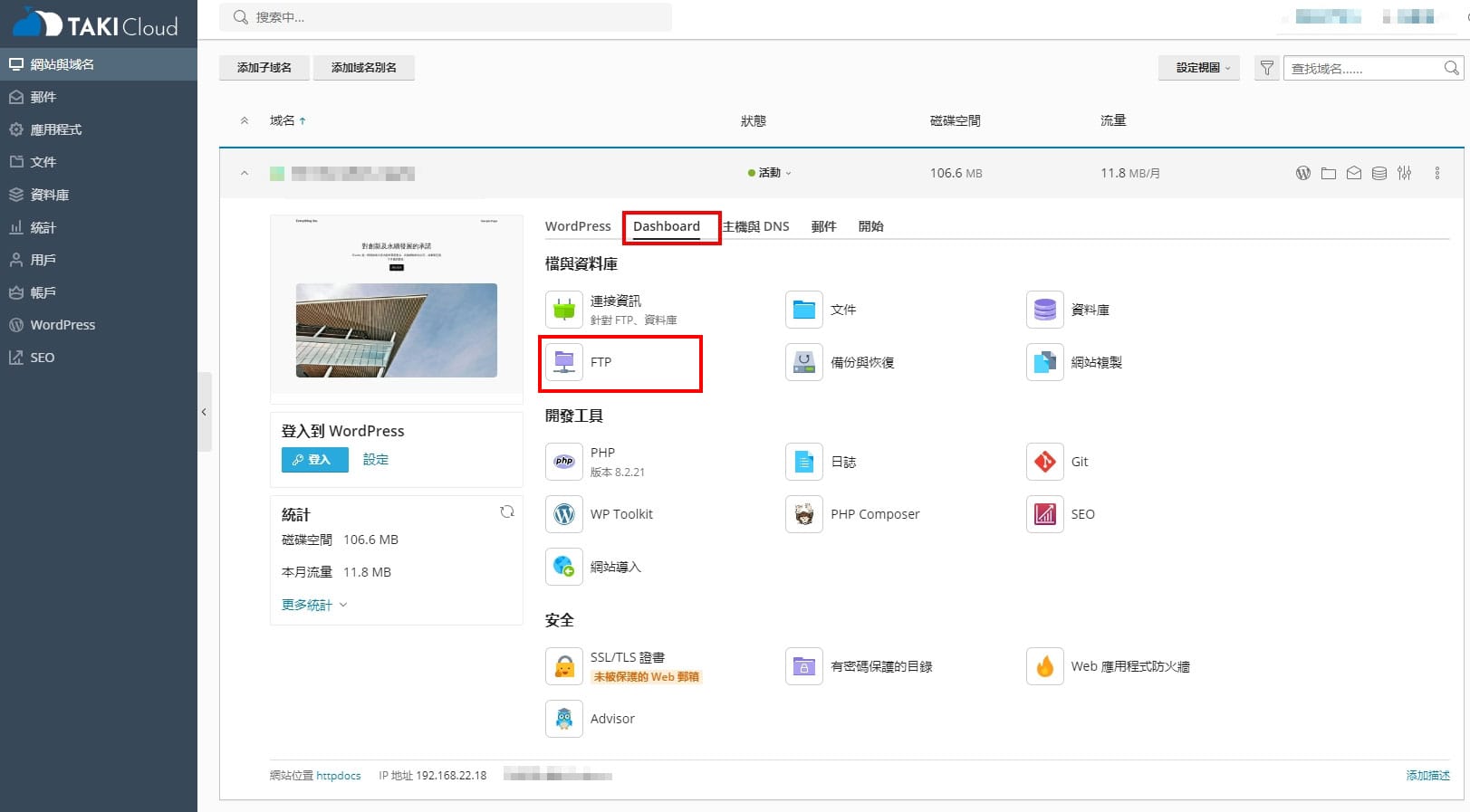This screenshot has width=1470, height=812.
Task: Open Web 應用程式防火牆 icon
Action: coord(1045,666)
